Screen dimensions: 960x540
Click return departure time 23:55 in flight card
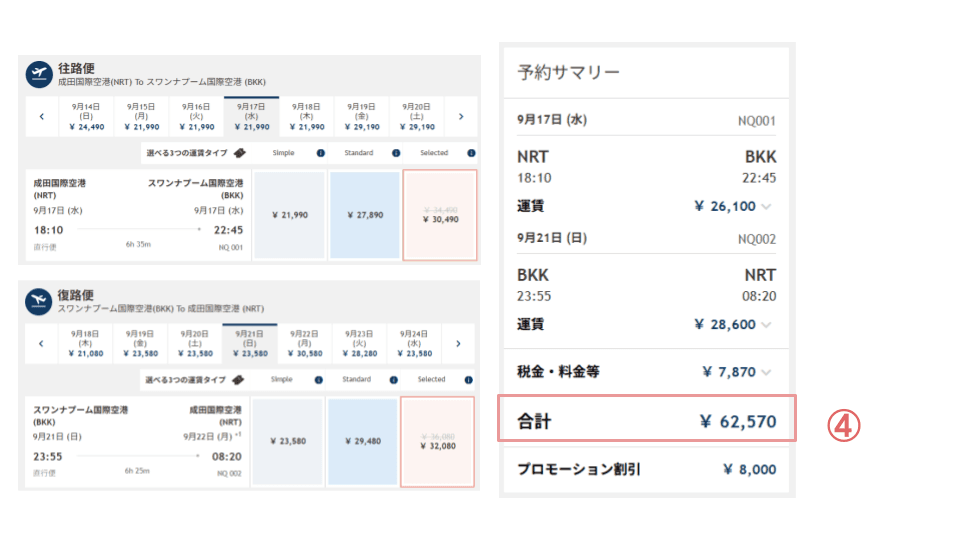click(48, 457)
